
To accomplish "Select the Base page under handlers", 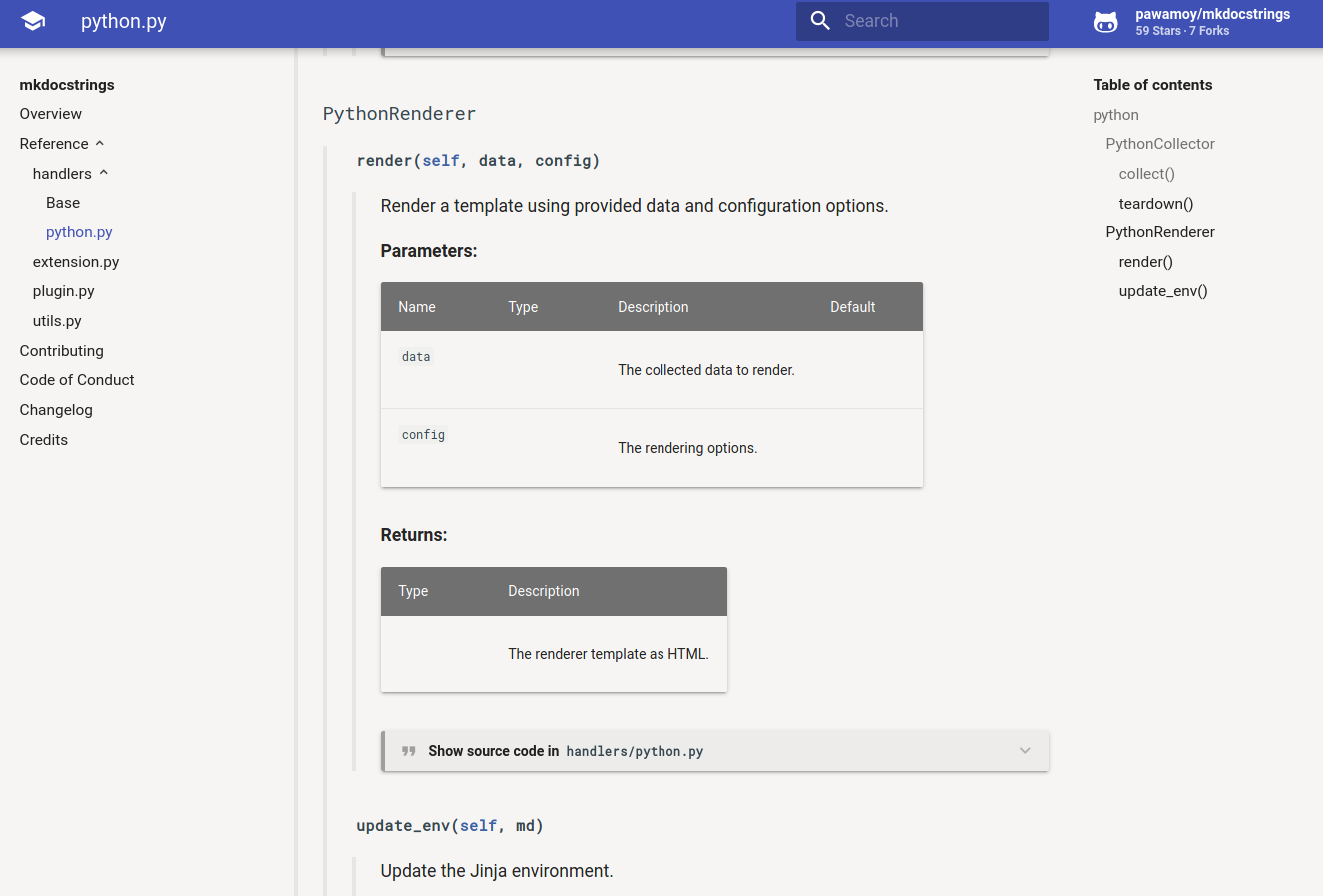I will [62, 202].
